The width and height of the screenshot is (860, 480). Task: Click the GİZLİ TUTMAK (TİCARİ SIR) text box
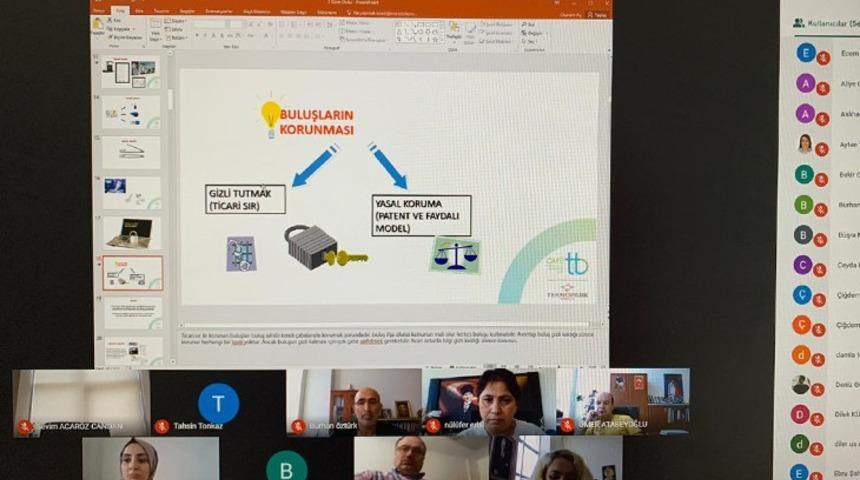click(245, 199)
